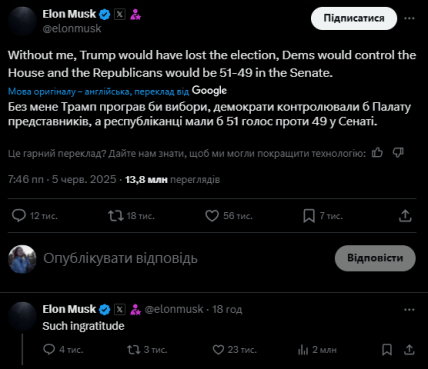The image size is (428, 369).
Task: Bookmark the 'Such ingratitude' reply
Action: click(x=387, y=350)
